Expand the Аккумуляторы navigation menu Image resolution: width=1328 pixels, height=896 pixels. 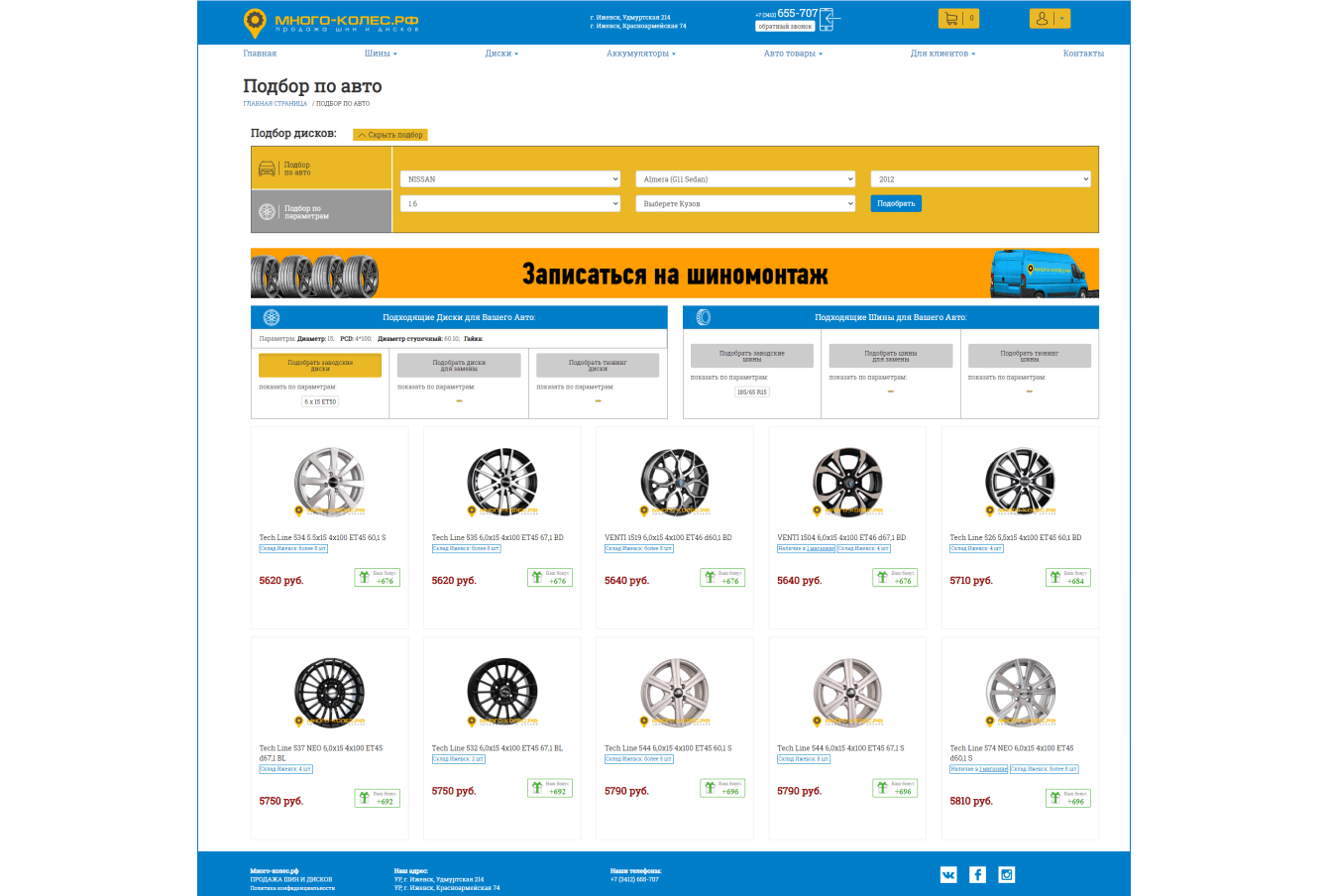(x=641, y=54)
